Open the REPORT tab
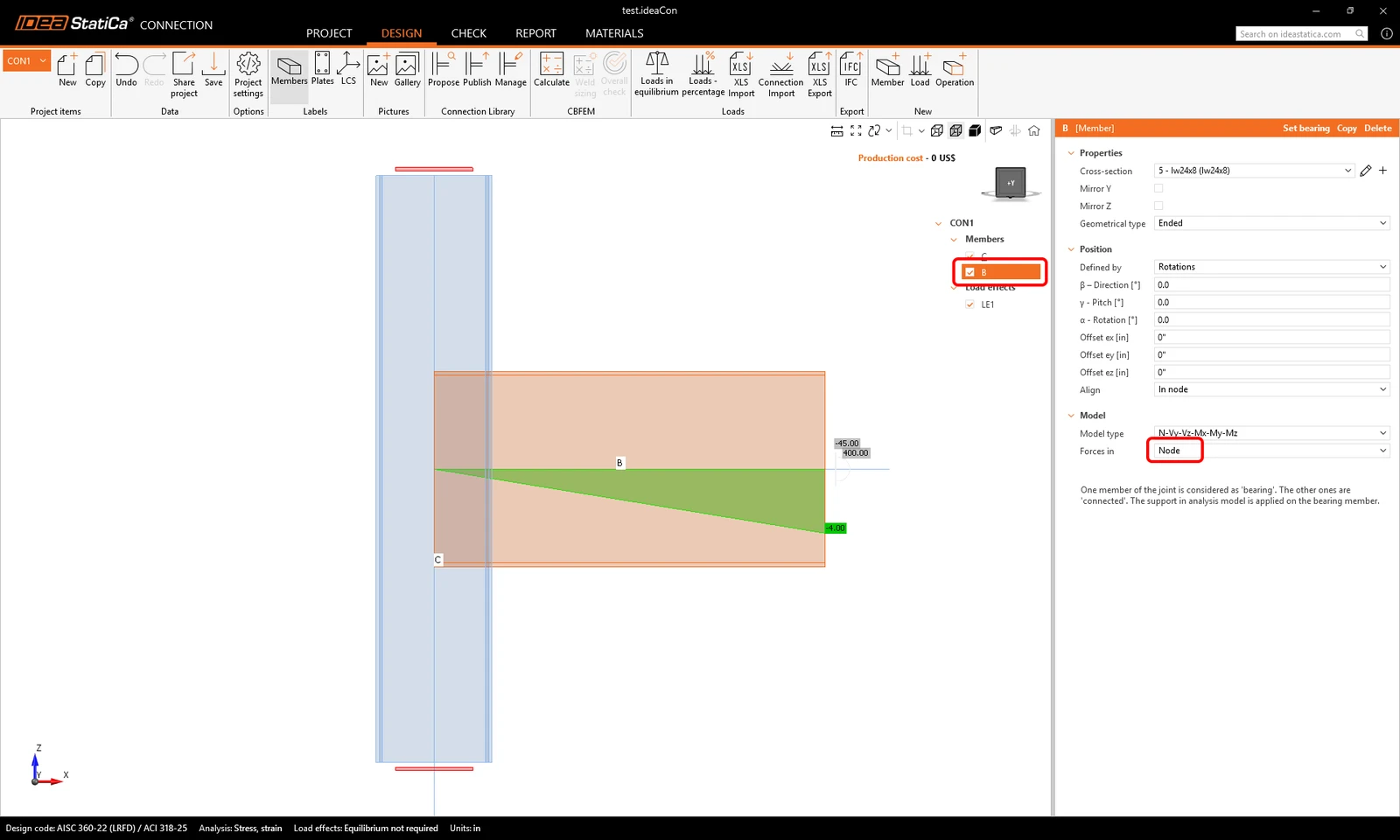The width and height of the screenshot is (1400, 840). [x=535, y=33]
